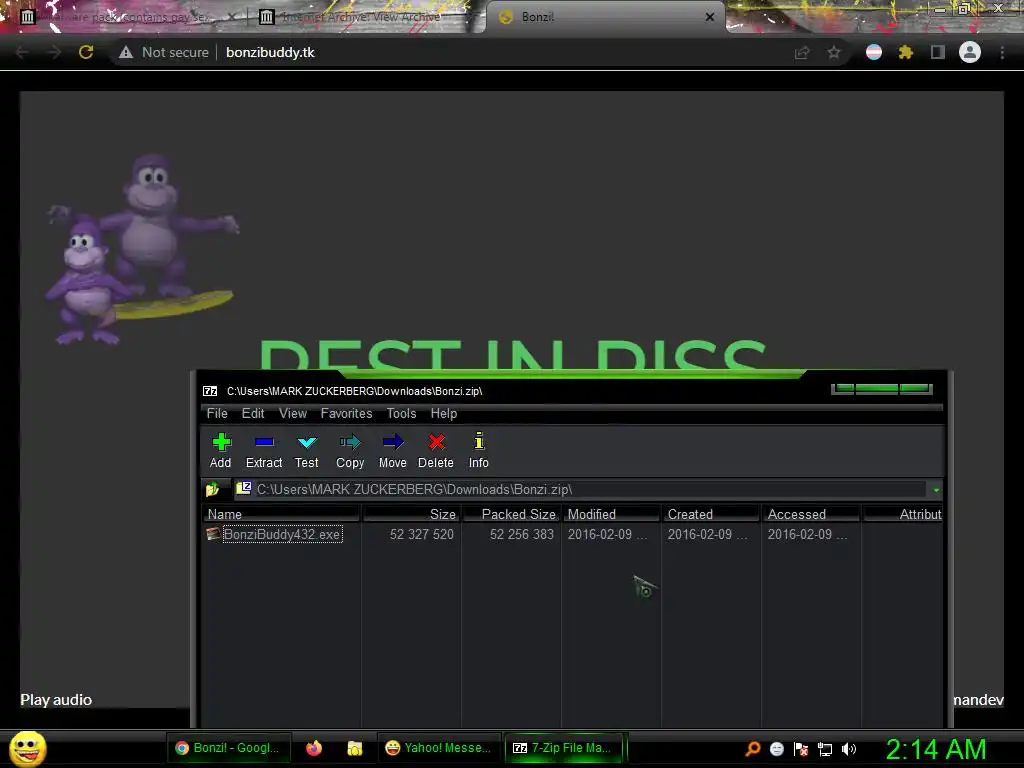Expand the 7-Zip address path dropdown
This screenshot has height=768, width=1024.
(x=936, y=490)
